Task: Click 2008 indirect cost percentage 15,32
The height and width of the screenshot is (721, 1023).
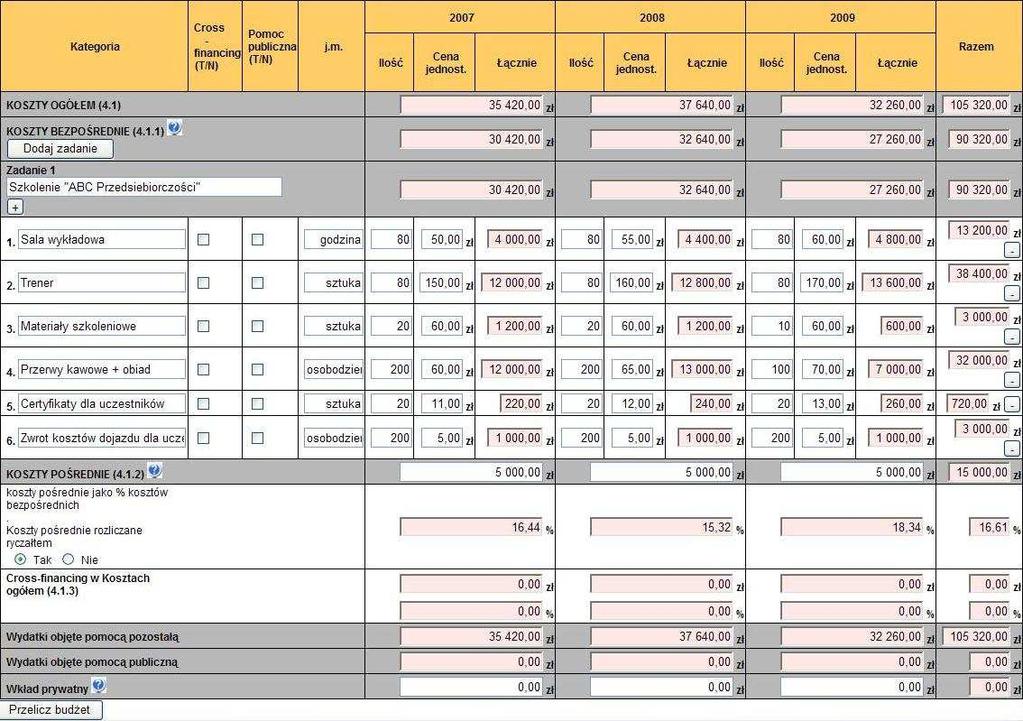Action: pyautogui.click(x=662, y=527)
